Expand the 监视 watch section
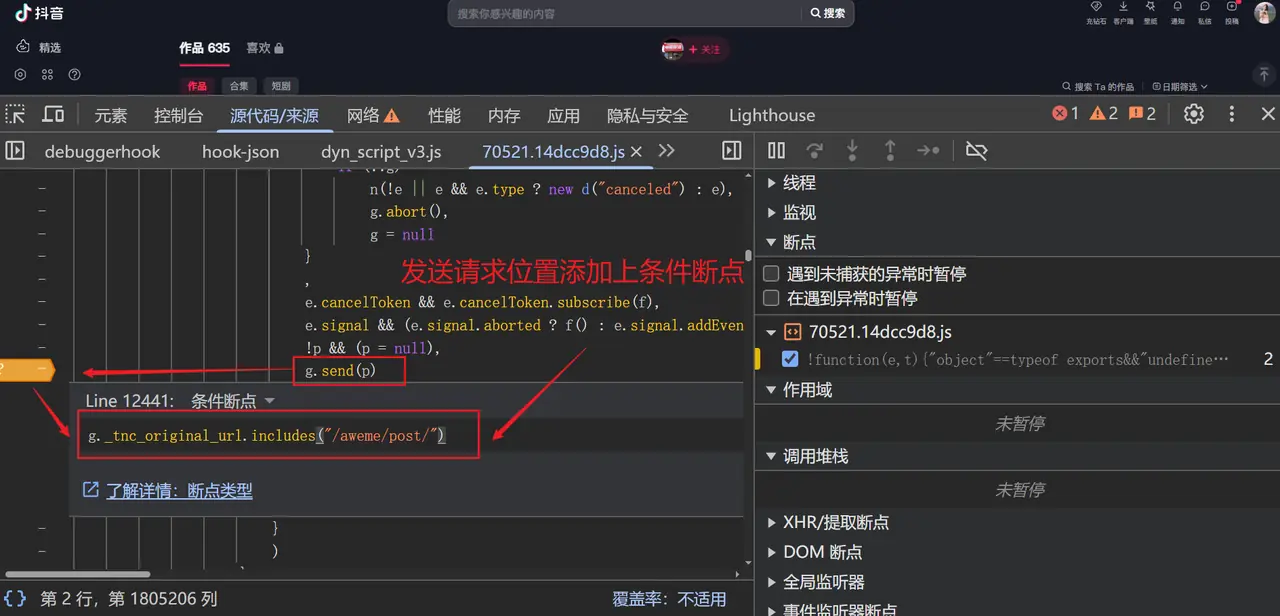The height and width of the screenshot is (616, 1280). [x=771, y=213]
